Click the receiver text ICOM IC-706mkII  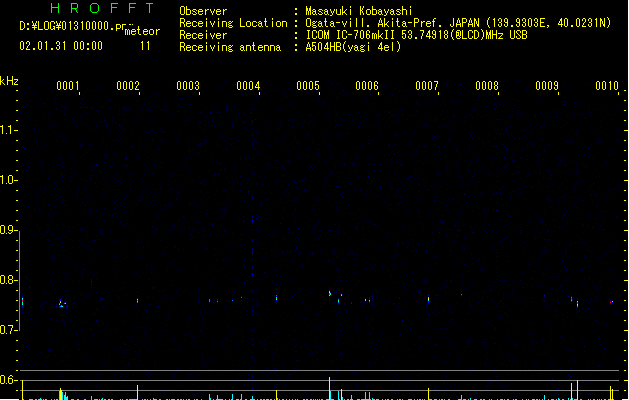[x=350, y=35]
